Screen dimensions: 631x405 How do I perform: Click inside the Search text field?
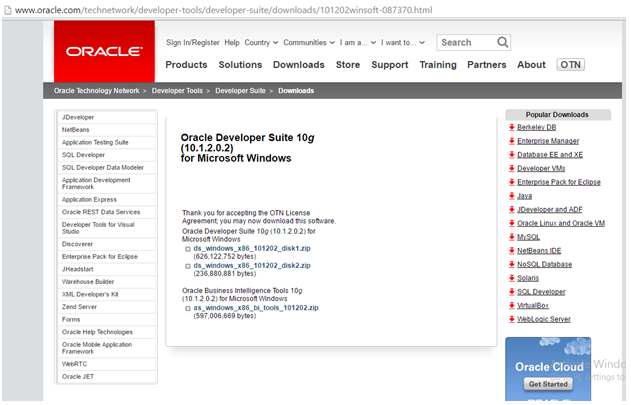(x=464, y=43)
